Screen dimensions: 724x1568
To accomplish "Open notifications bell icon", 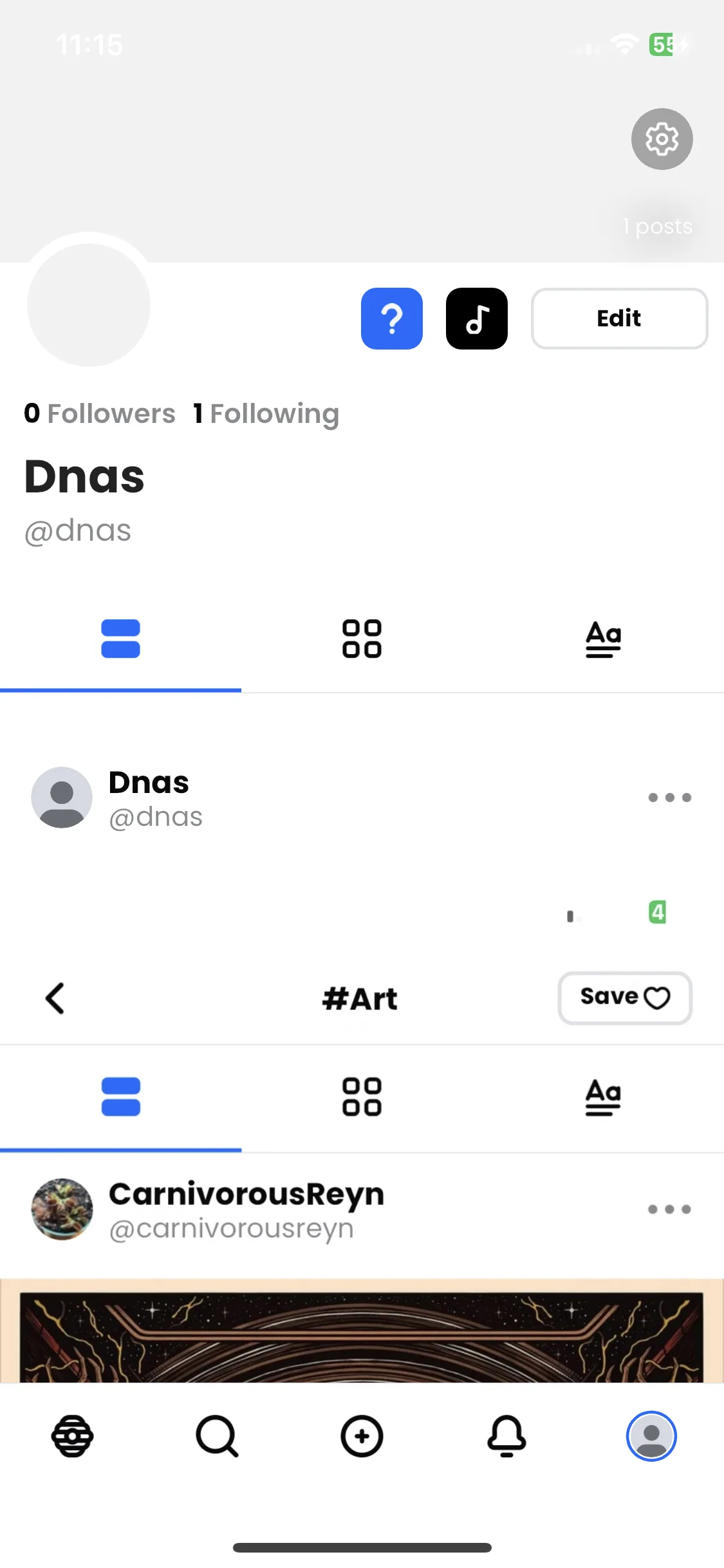I will click(x=506, y=1436).
